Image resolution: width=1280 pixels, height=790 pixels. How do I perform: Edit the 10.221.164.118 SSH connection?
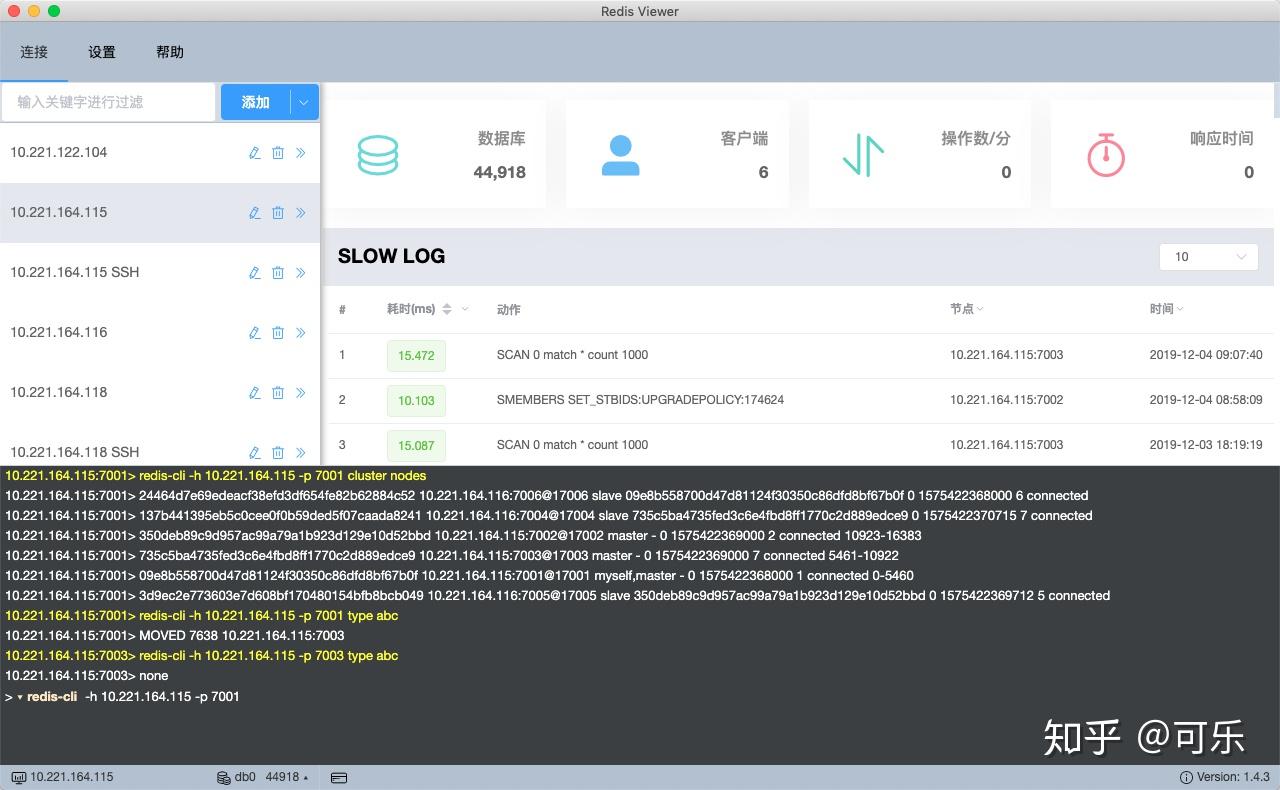pyautogui.click(x=254, y=453)
